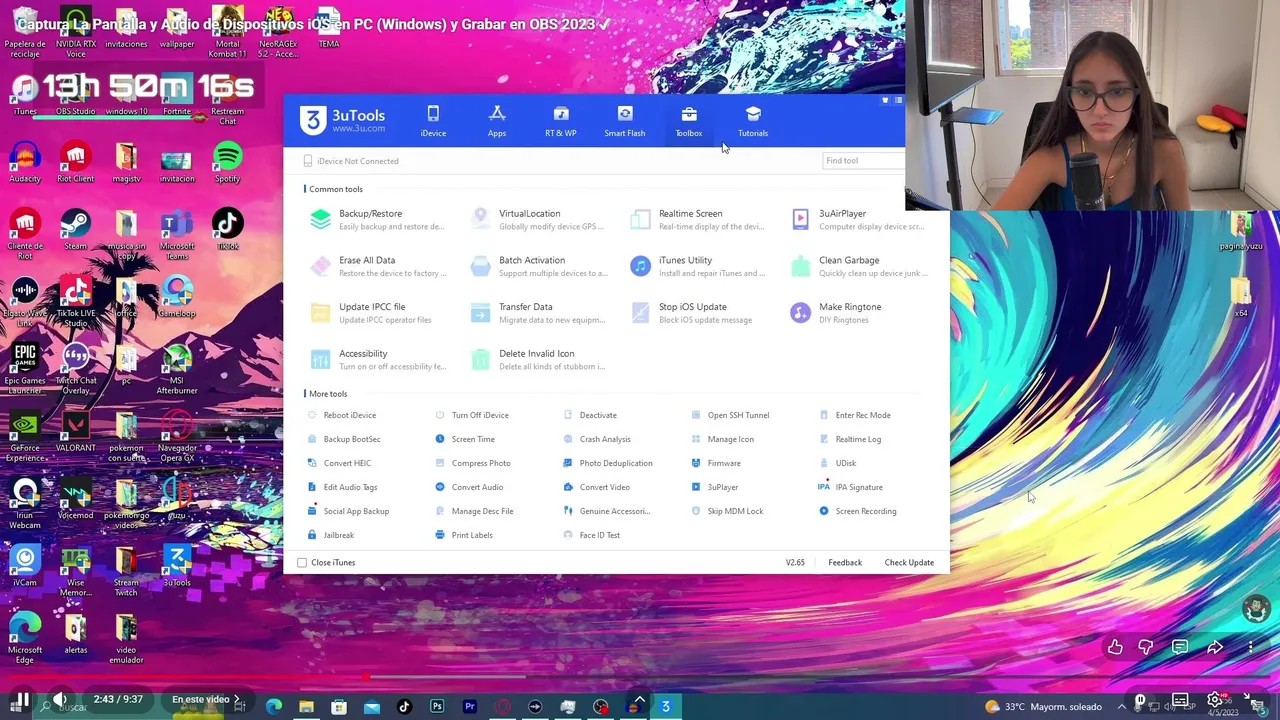Open the Tutorials section in 3uTools
The width and height of the screenshot is (1280, 720).
tap(753, 121)
